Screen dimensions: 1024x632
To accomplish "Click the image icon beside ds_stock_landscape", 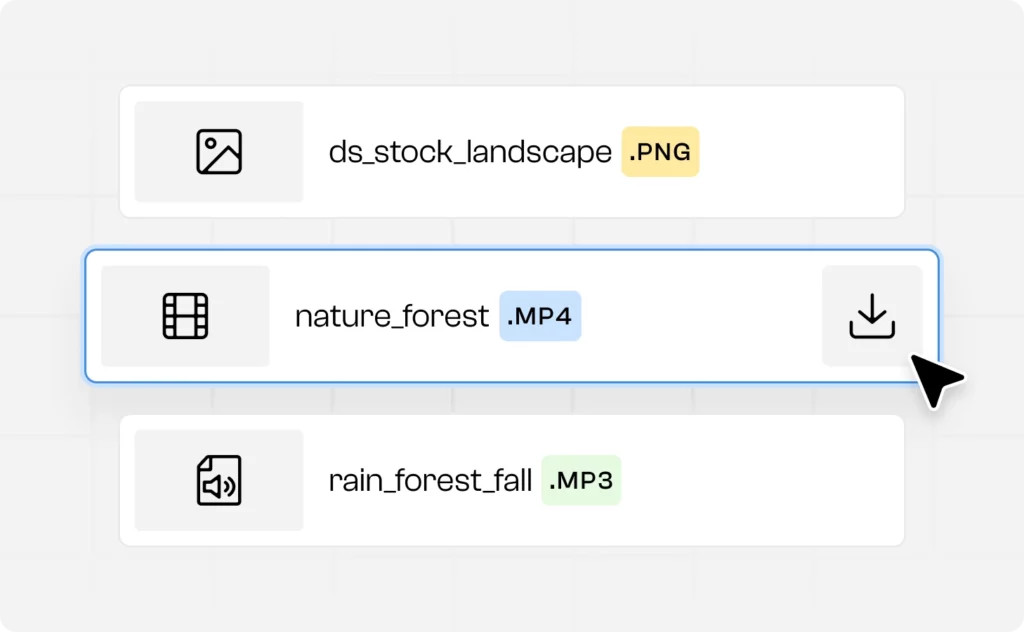I will (219, 152).
